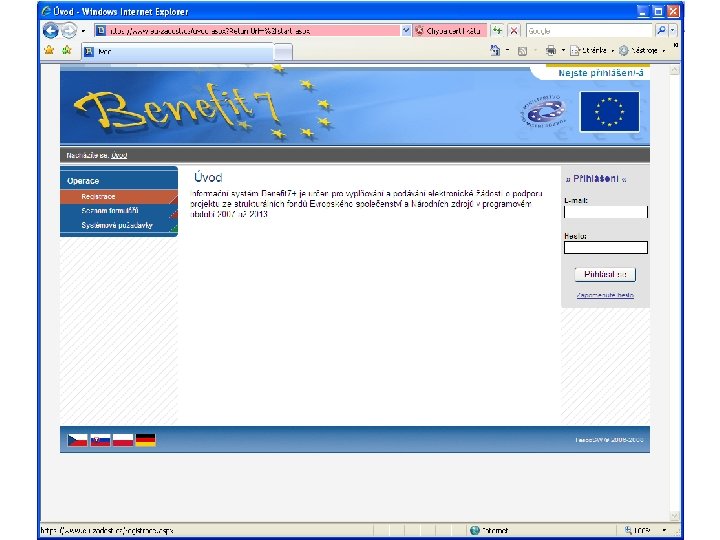Run search with the magnifier icon
The height and width of the screenshot is (540, 720).
click(x=661, y=31)
